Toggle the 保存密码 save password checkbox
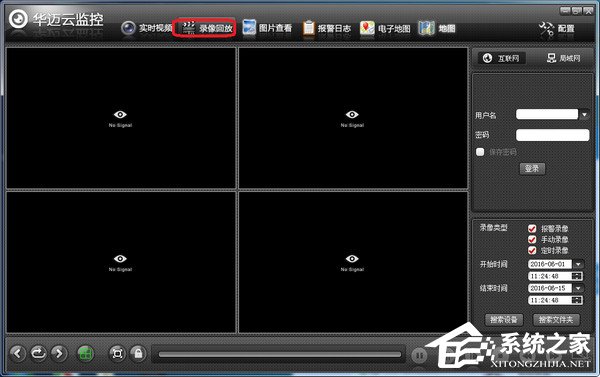 click(480, 152)
